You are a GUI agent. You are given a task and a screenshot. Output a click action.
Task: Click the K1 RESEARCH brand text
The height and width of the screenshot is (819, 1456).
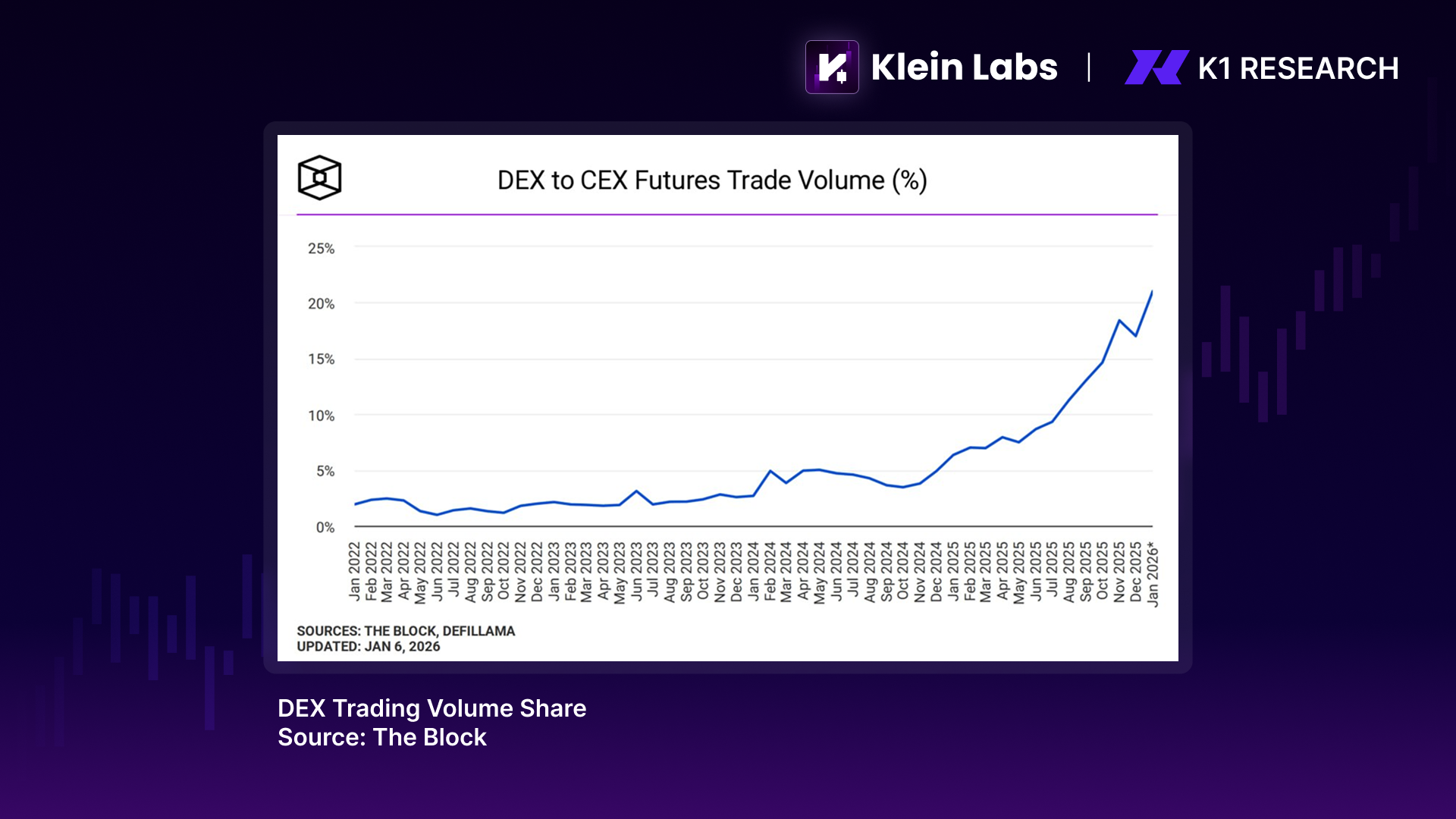1298,68
